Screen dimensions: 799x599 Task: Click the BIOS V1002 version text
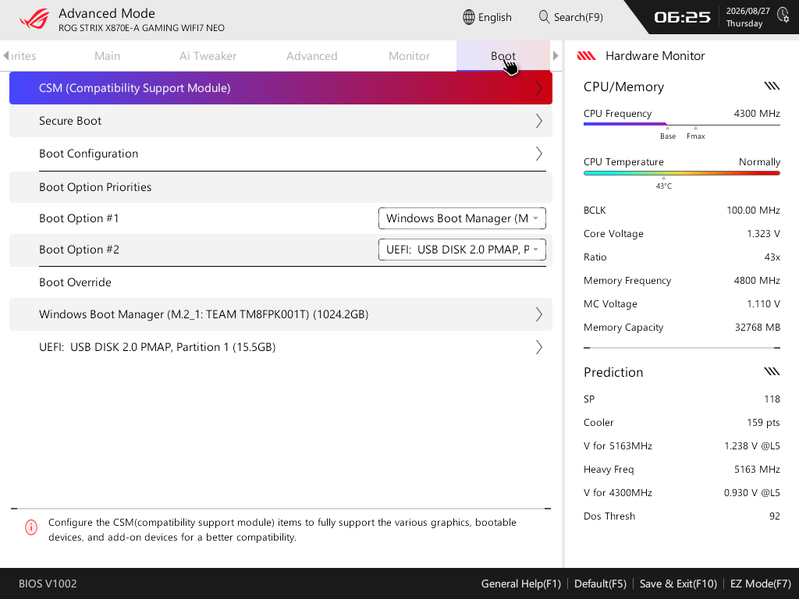tap(48, 584)
